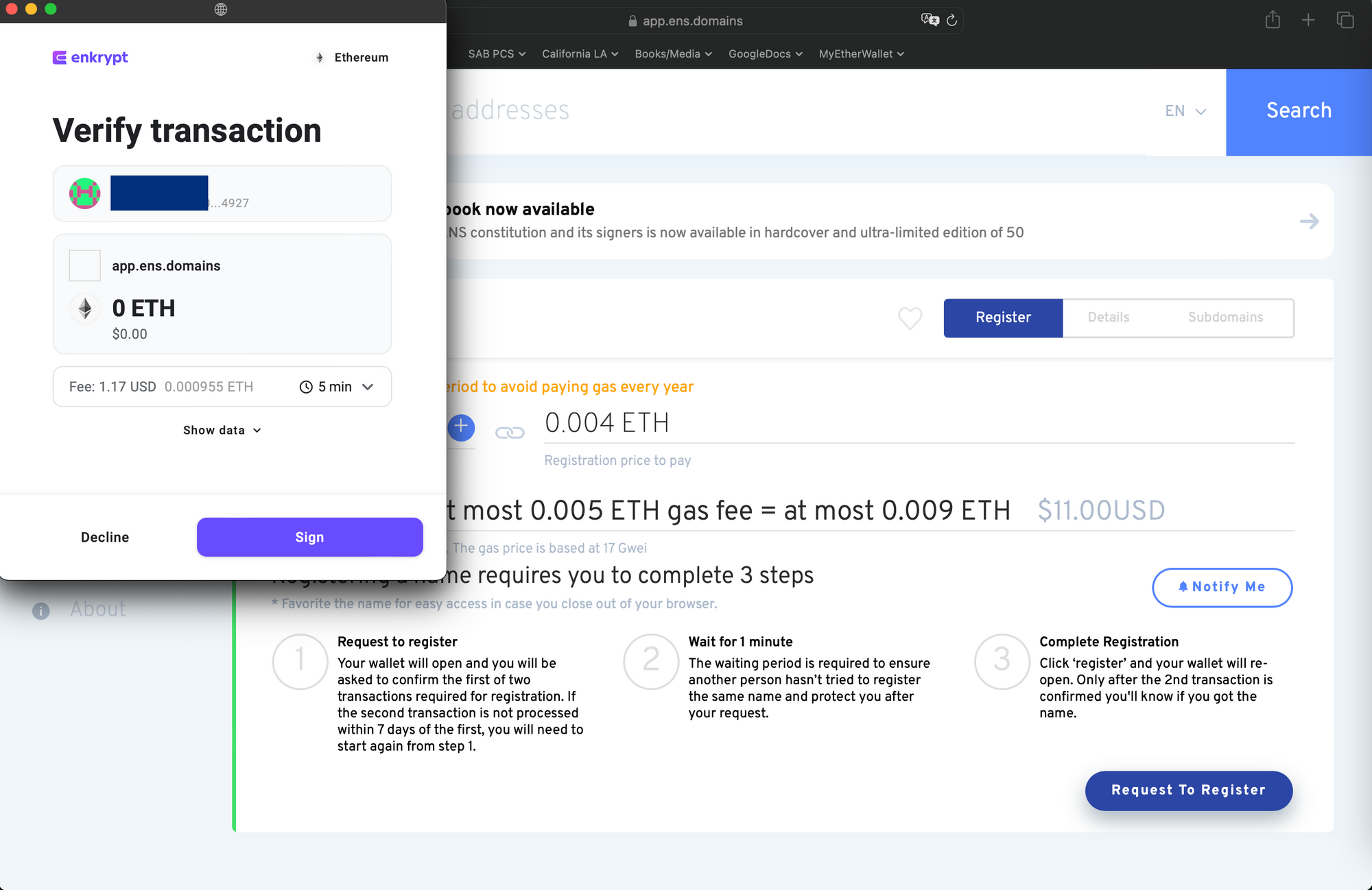Click the tab overview icon
The height and width of the screenshot is (890, 1372).
(x=1345, y=20)
